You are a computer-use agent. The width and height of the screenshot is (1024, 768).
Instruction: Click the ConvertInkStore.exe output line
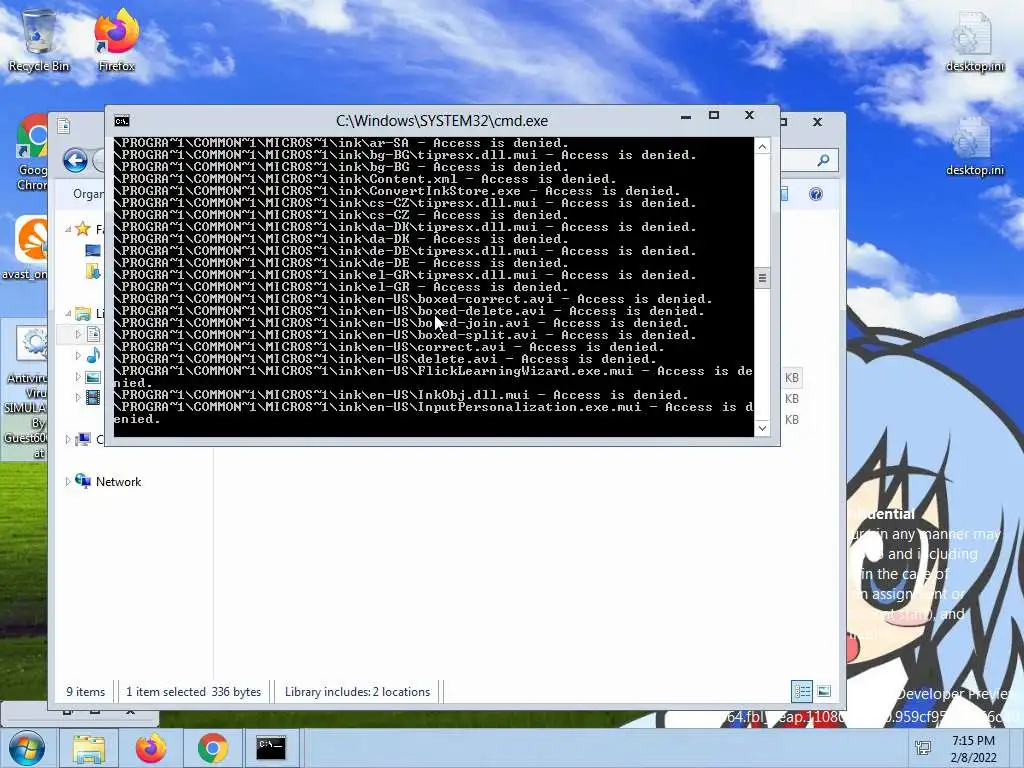click(397, 191)
